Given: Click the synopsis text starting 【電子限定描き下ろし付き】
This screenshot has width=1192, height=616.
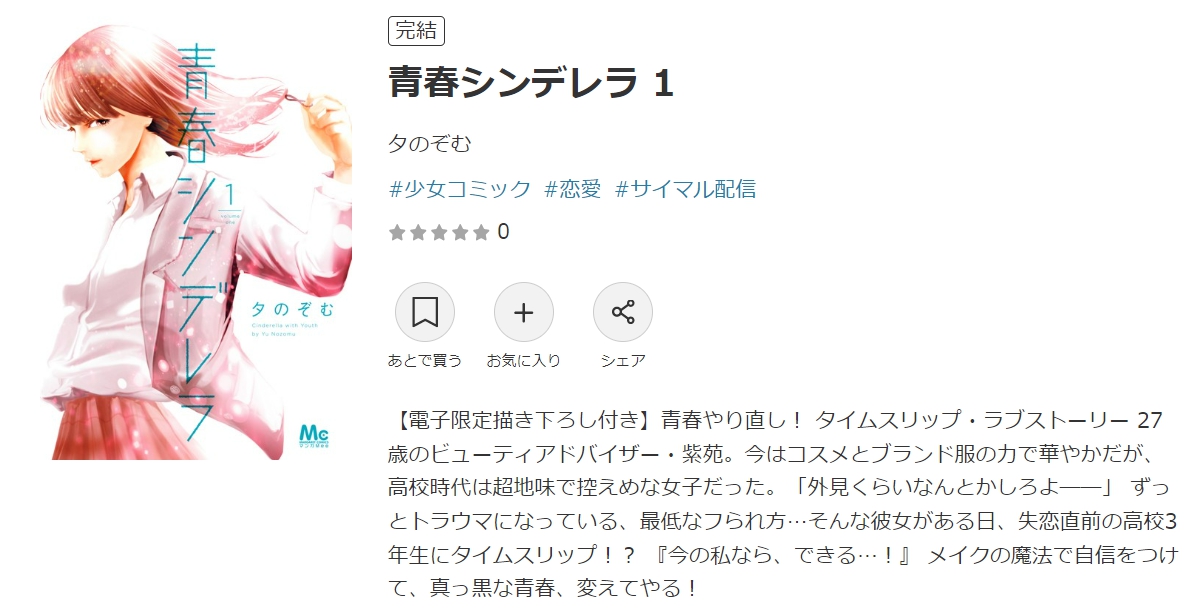Looking at the screenshot, I should tap(783, 503).
